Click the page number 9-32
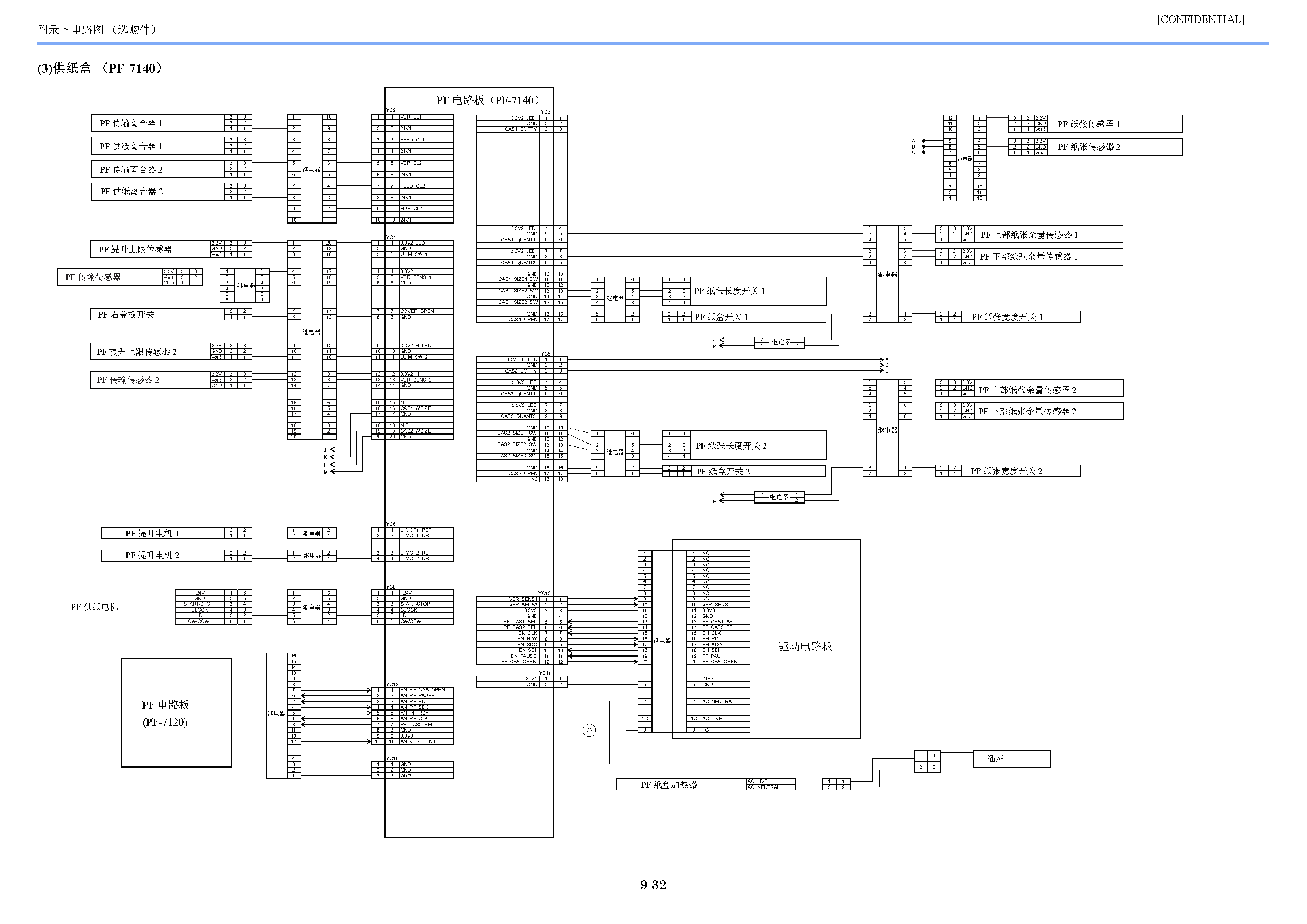1307x924 pixels. (653, 885)
